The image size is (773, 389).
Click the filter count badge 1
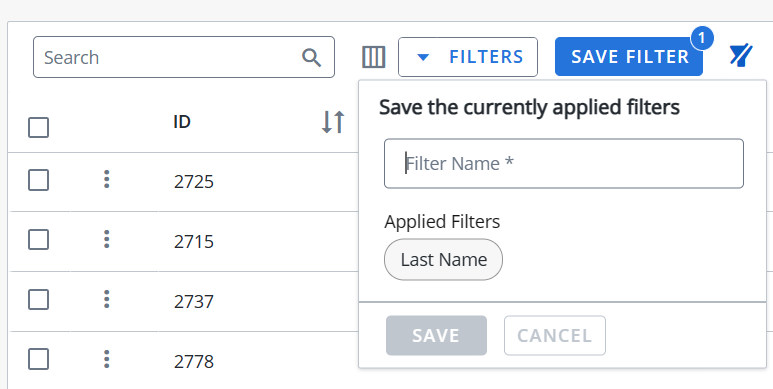click(x=702, y=38)
